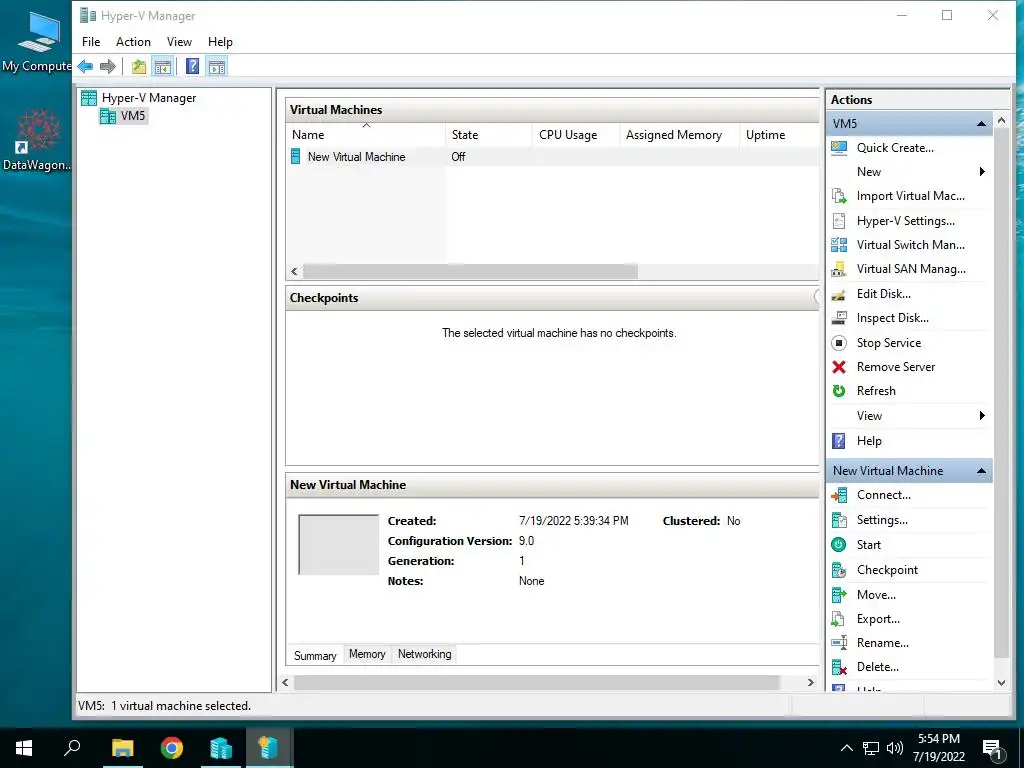Select the VM5 server tree node
Image resolution: width=1024 pixels, height=768 pixels.
(x=123, y=116)
